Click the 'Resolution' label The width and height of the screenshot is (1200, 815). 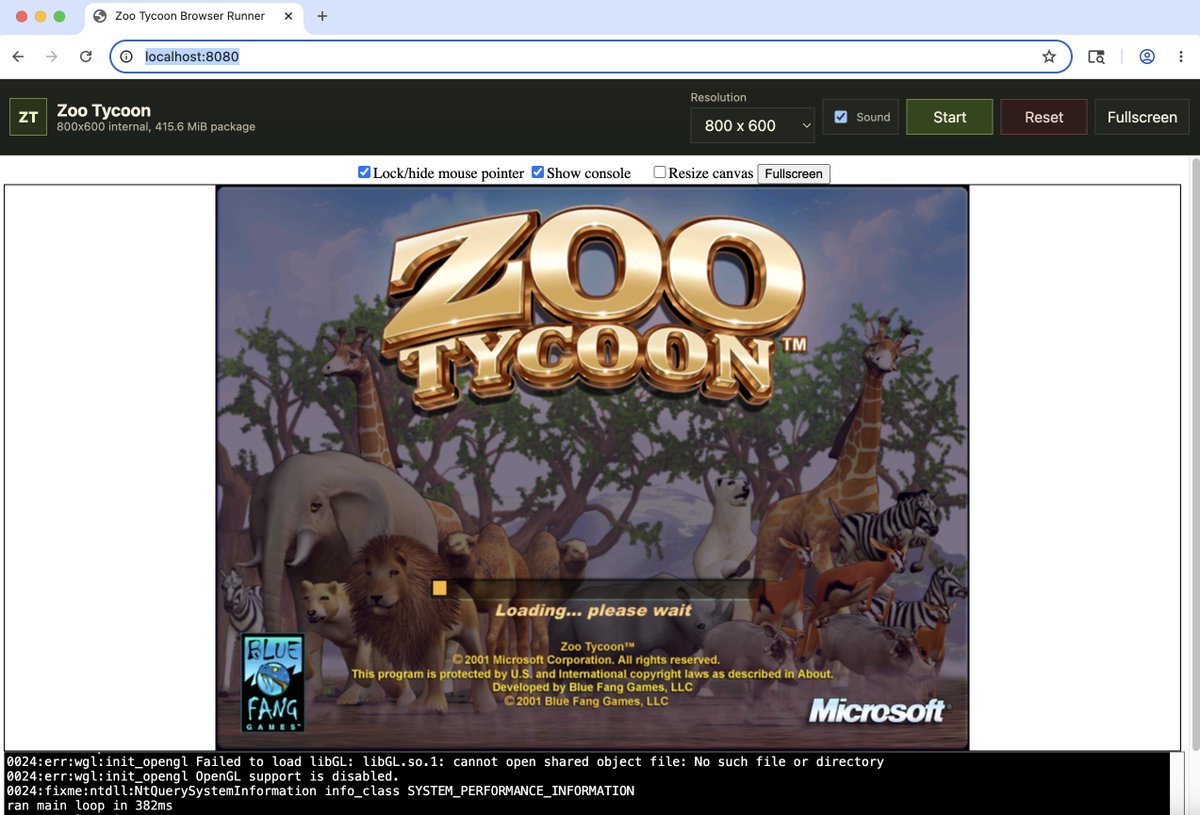[x=719, y=97]
